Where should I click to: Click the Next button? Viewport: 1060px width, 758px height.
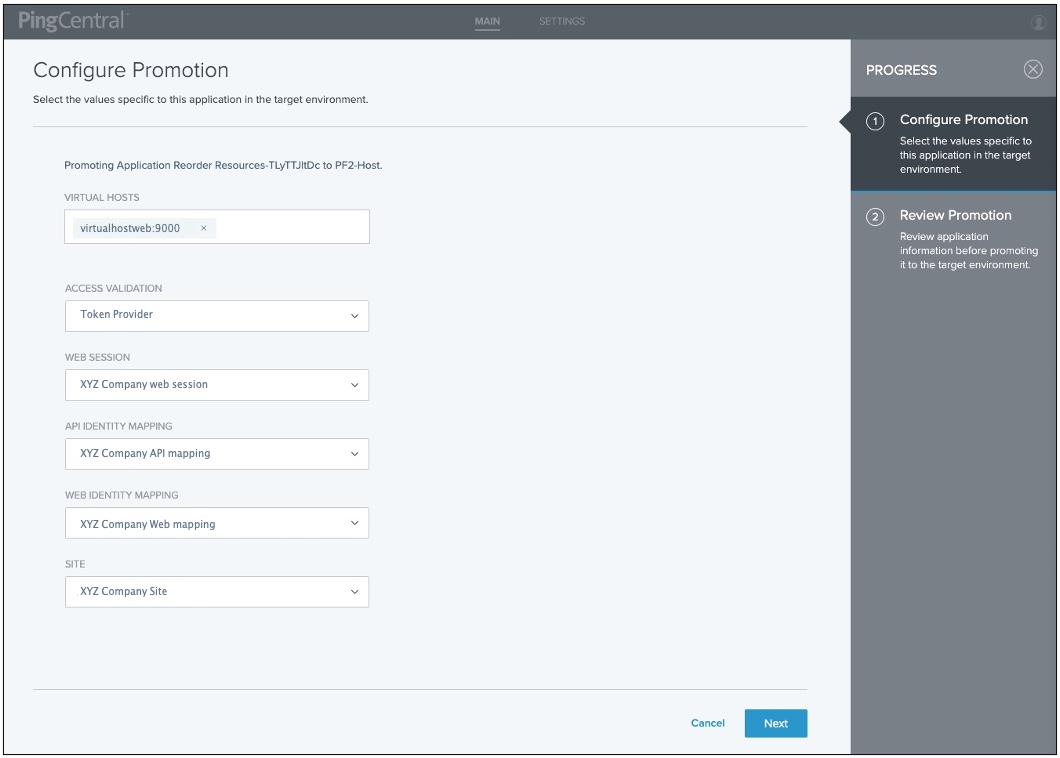[x=776, y=723]
